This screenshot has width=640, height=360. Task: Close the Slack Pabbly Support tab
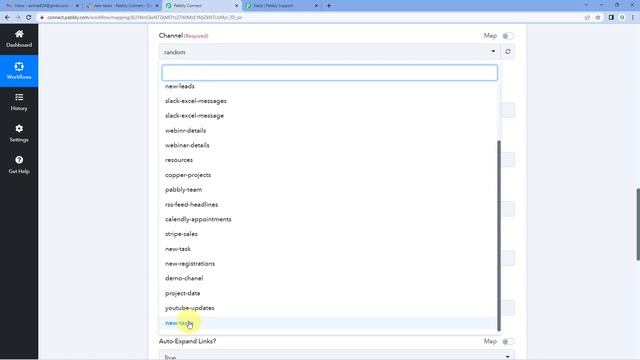point(316,6)
